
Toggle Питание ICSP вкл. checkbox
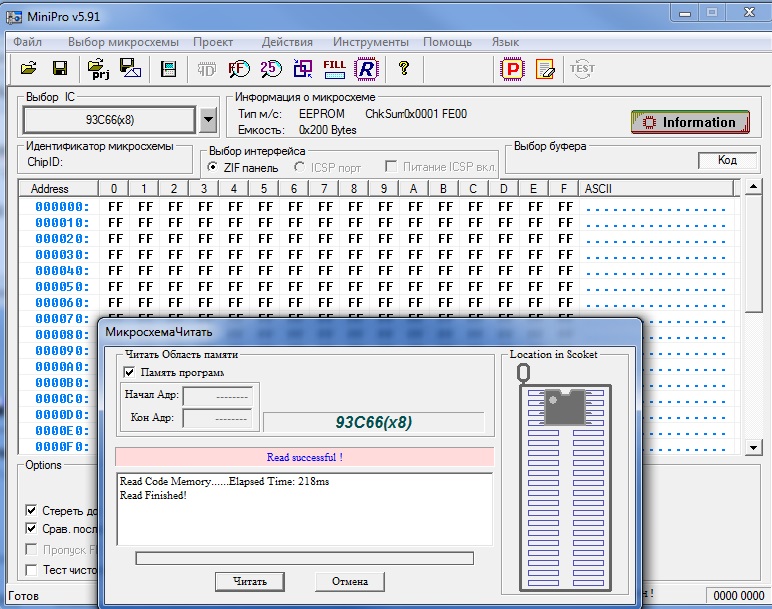[x=391, y=166]
